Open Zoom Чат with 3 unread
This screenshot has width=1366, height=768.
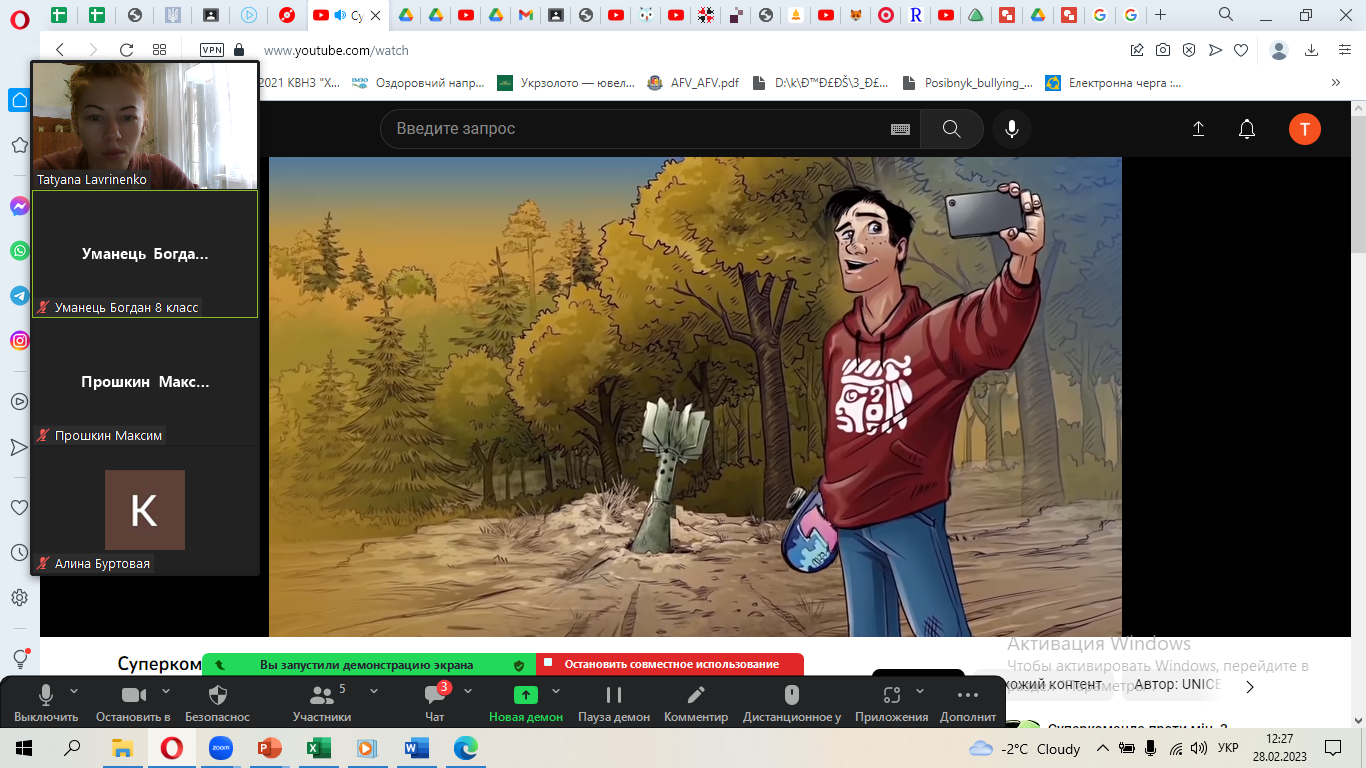pos(435,703)
